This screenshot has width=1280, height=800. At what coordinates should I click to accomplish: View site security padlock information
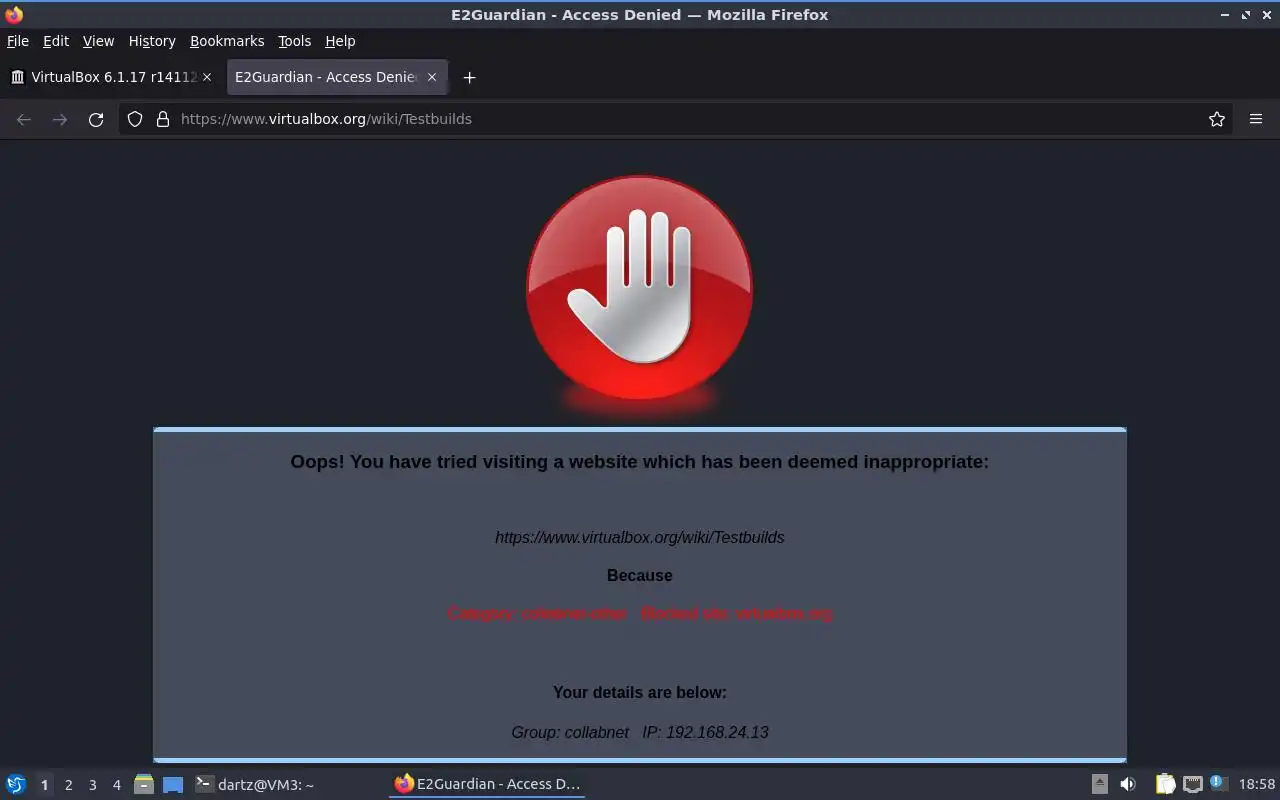(163, 119)
